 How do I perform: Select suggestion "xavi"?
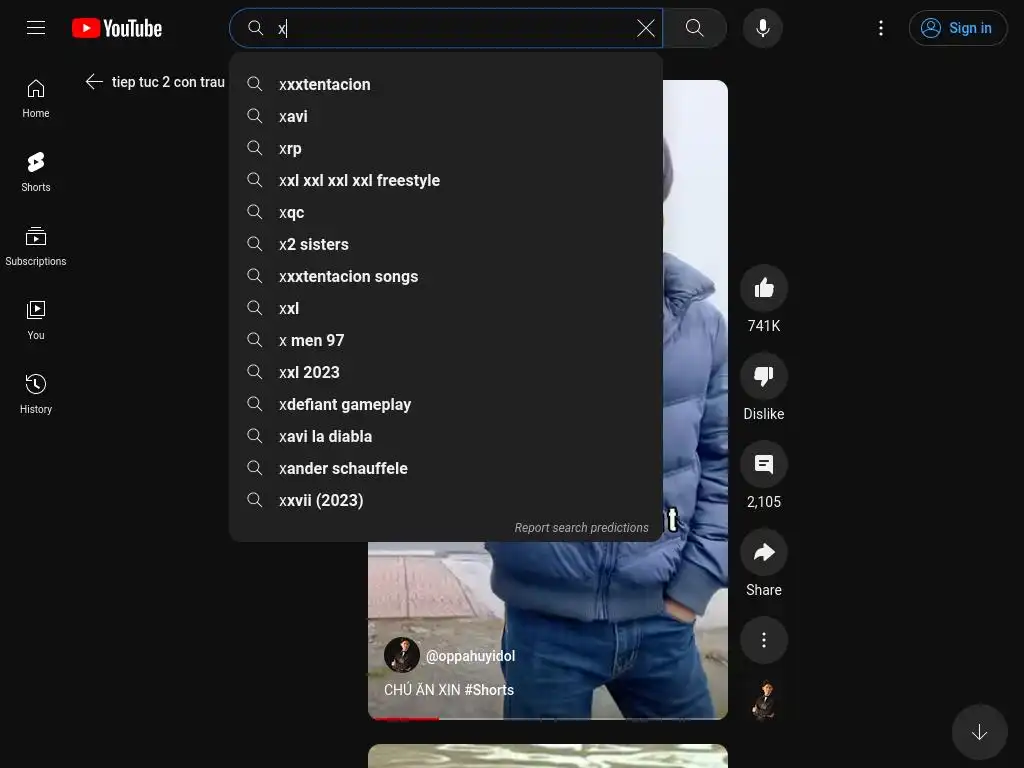click(x=446, y=116)
